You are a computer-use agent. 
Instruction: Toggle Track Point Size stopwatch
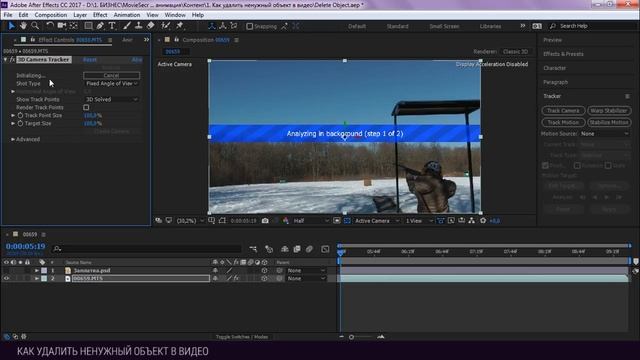(20, 116)
